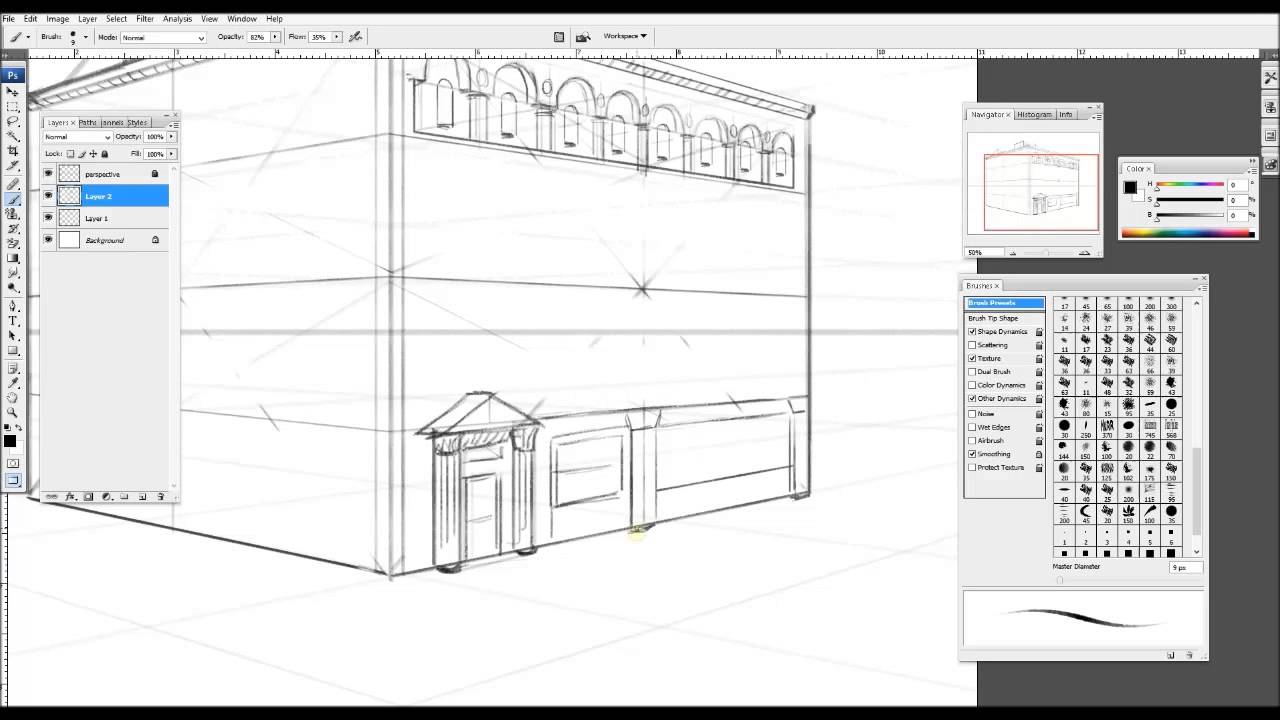Screen dimensions: 1280x720
Task: Enable Dual Brush checkbox
Action: click(x=972, y=372)
